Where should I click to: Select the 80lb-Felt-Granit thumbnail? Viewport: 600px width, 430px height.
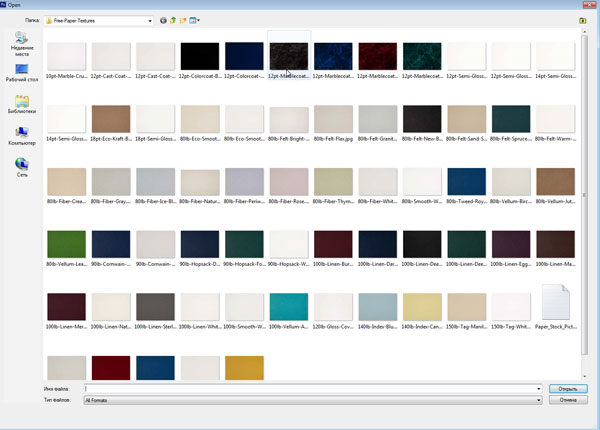(377, 119)
